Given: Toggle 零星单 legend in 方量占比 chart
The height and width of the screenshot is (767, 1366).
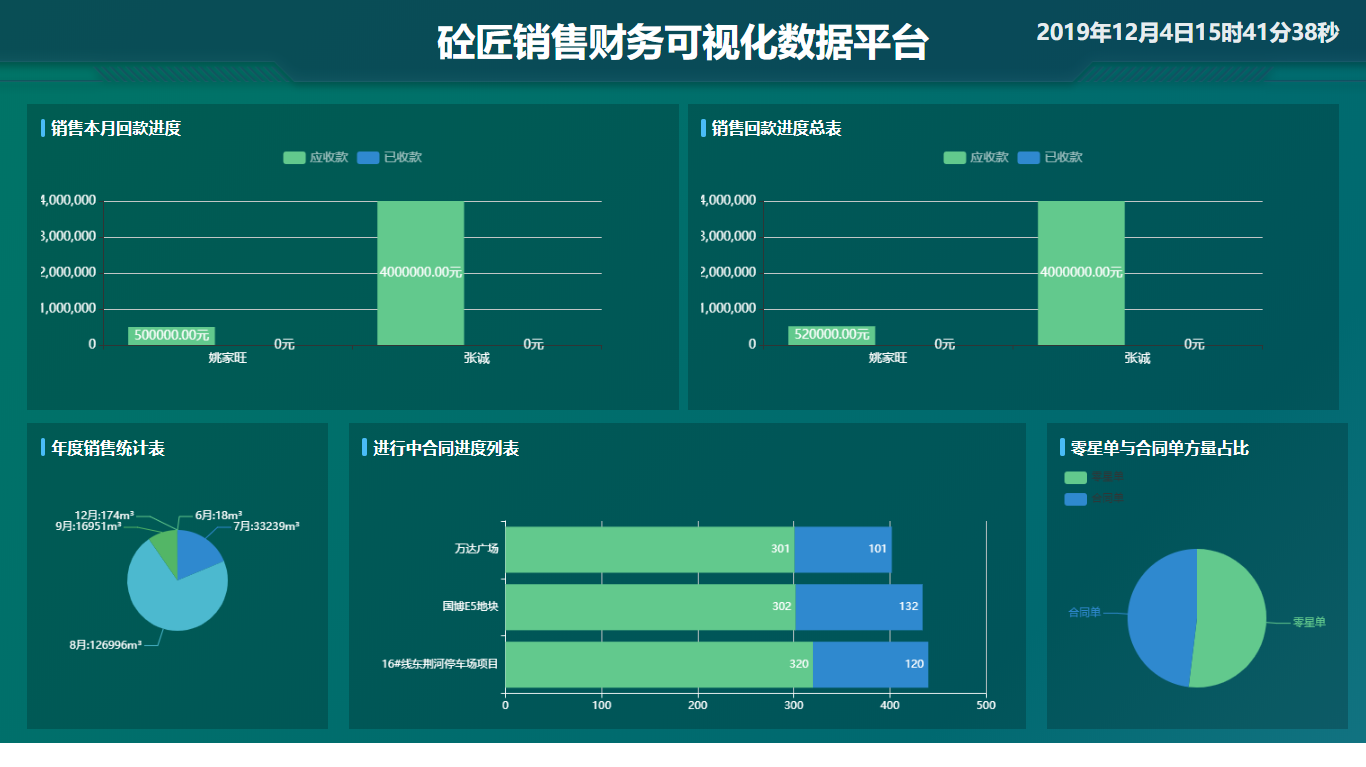Looking at the screenshot, I should tap(1095, 478).
